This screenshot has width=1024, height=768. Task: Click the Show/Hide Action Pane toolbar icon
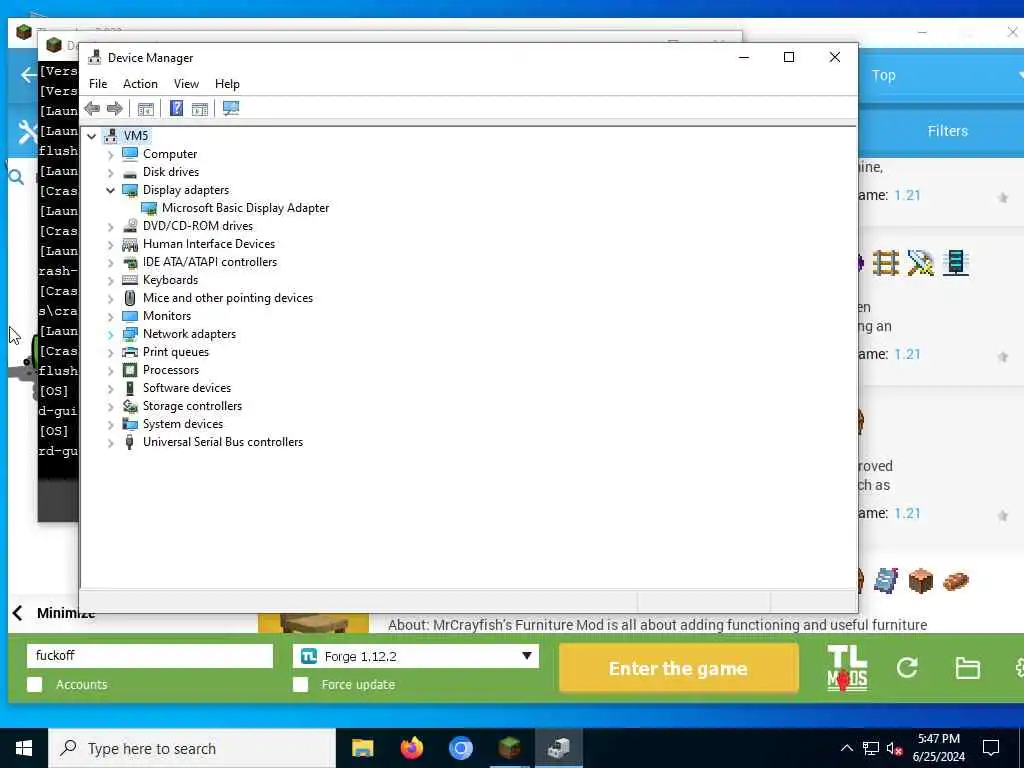click(200, 108)
